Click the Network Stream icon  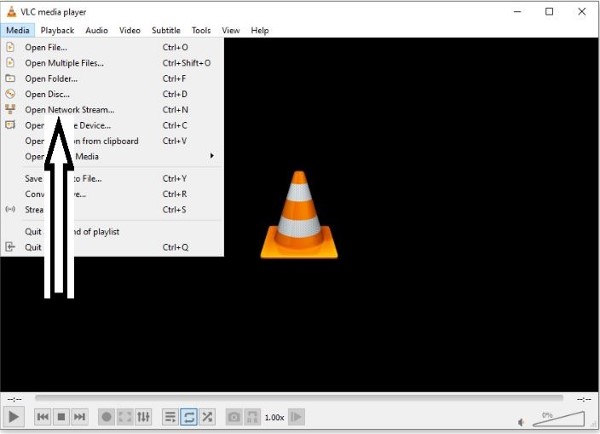point(10,109)
